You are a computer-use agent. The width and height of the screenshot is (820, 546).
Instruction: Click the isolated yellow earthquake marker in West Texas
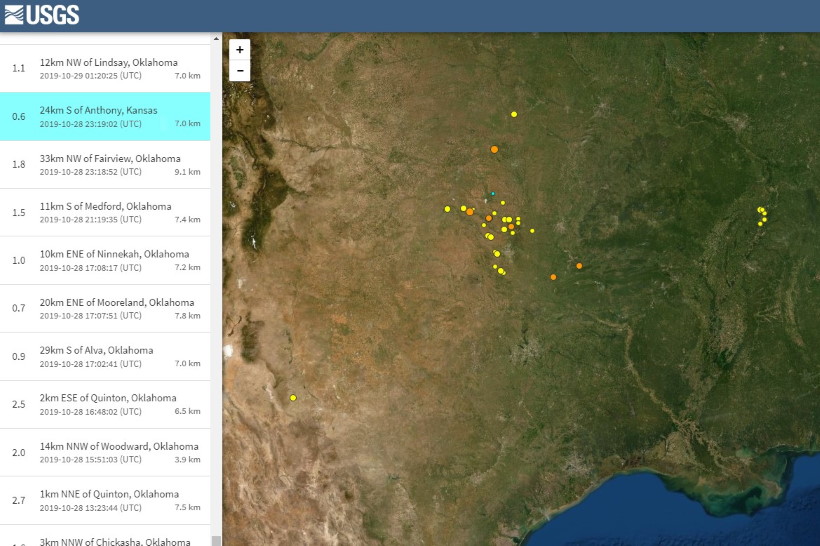click(293, 398)
